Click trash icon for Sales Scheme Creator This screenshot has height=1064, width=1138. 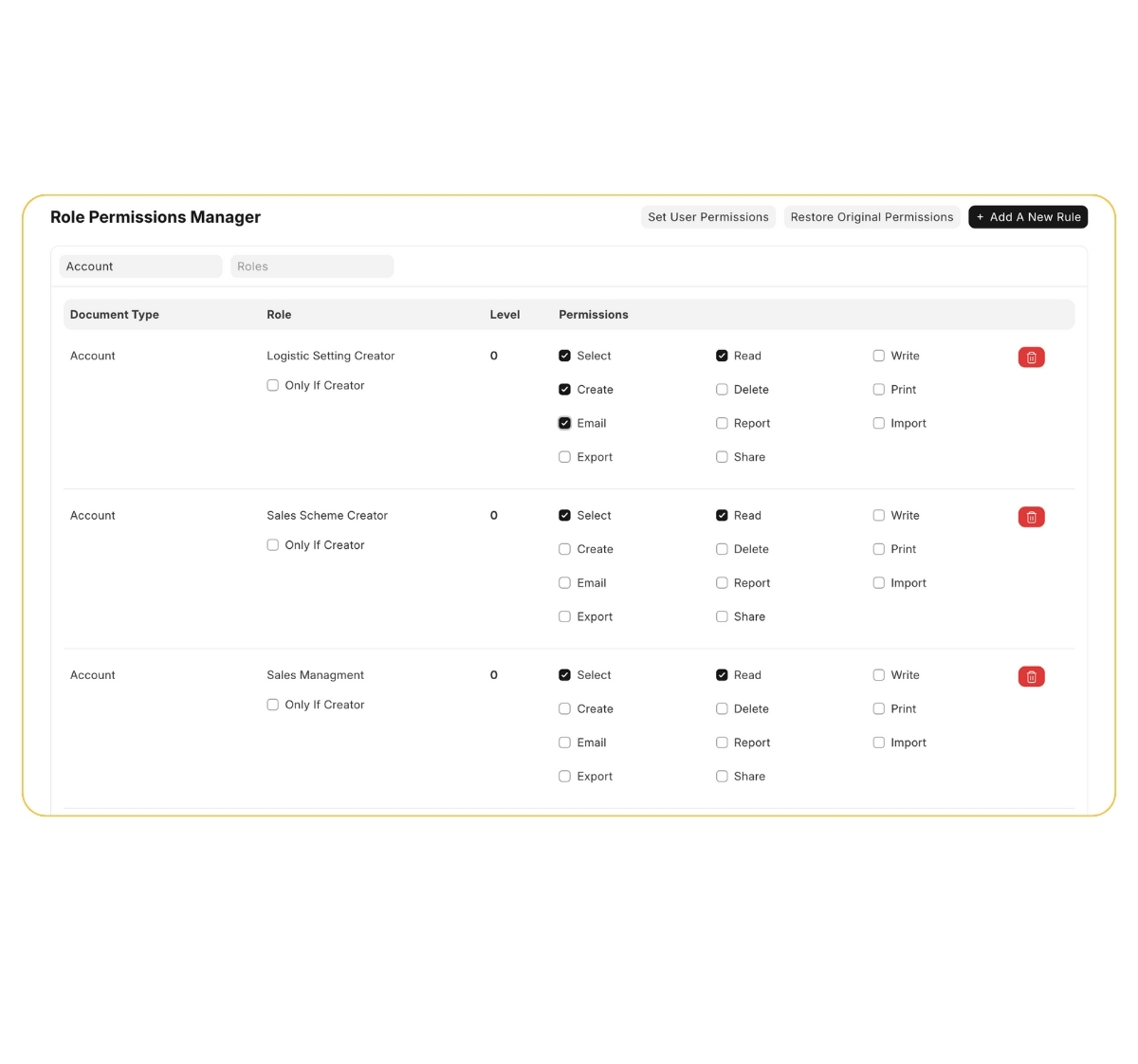[x=1031, y=517]
